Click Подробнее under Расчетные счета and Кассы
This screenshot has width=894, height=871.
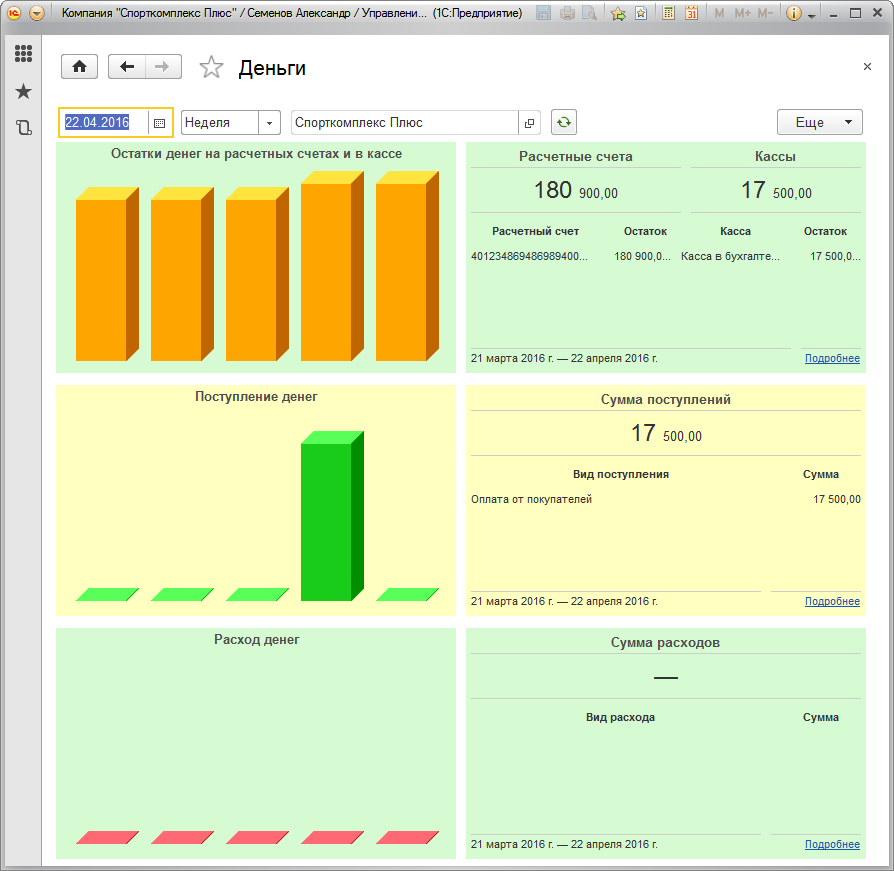click(832, 359)
